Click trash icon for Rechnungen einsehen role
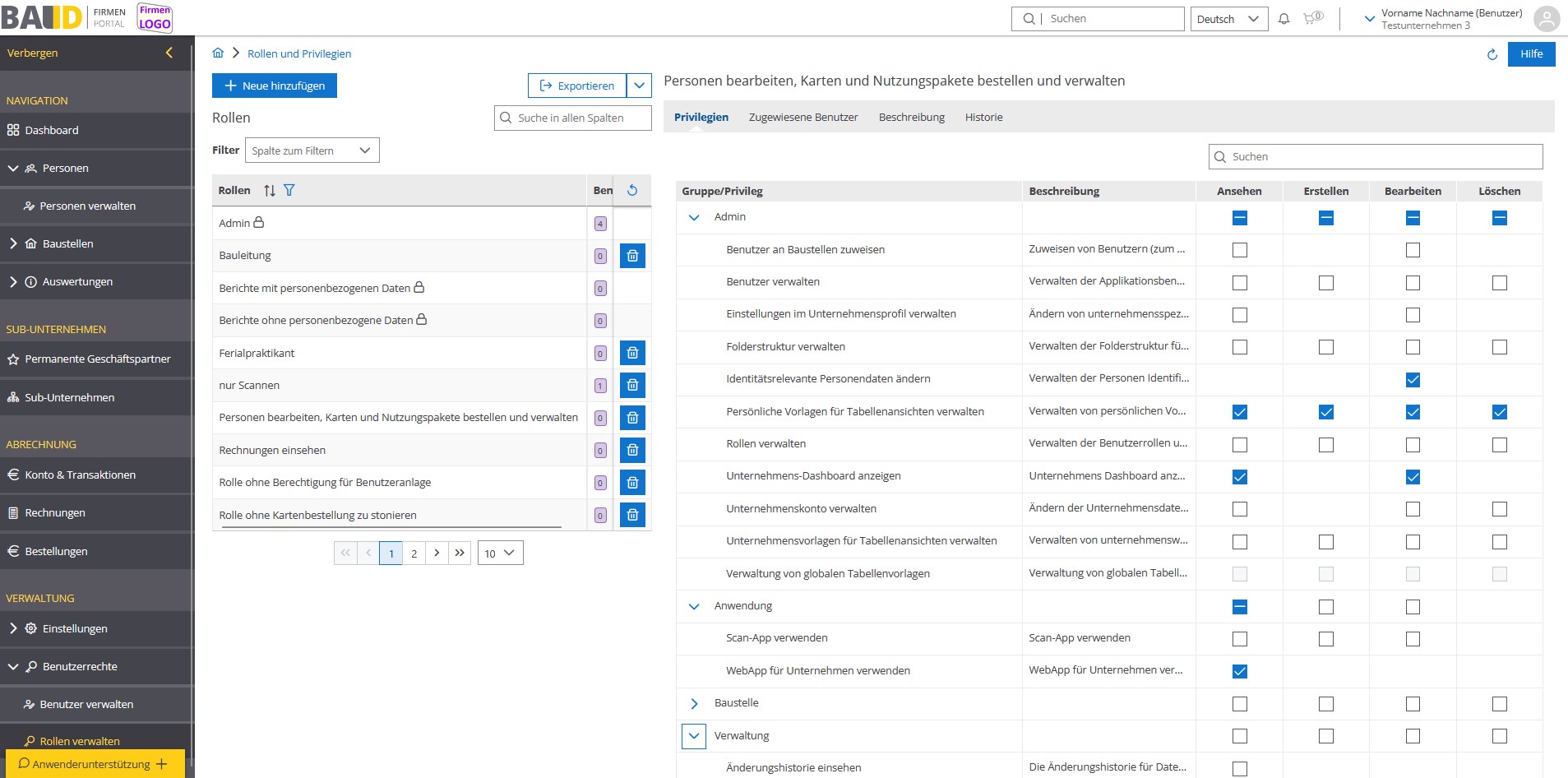 coord(632,450)
